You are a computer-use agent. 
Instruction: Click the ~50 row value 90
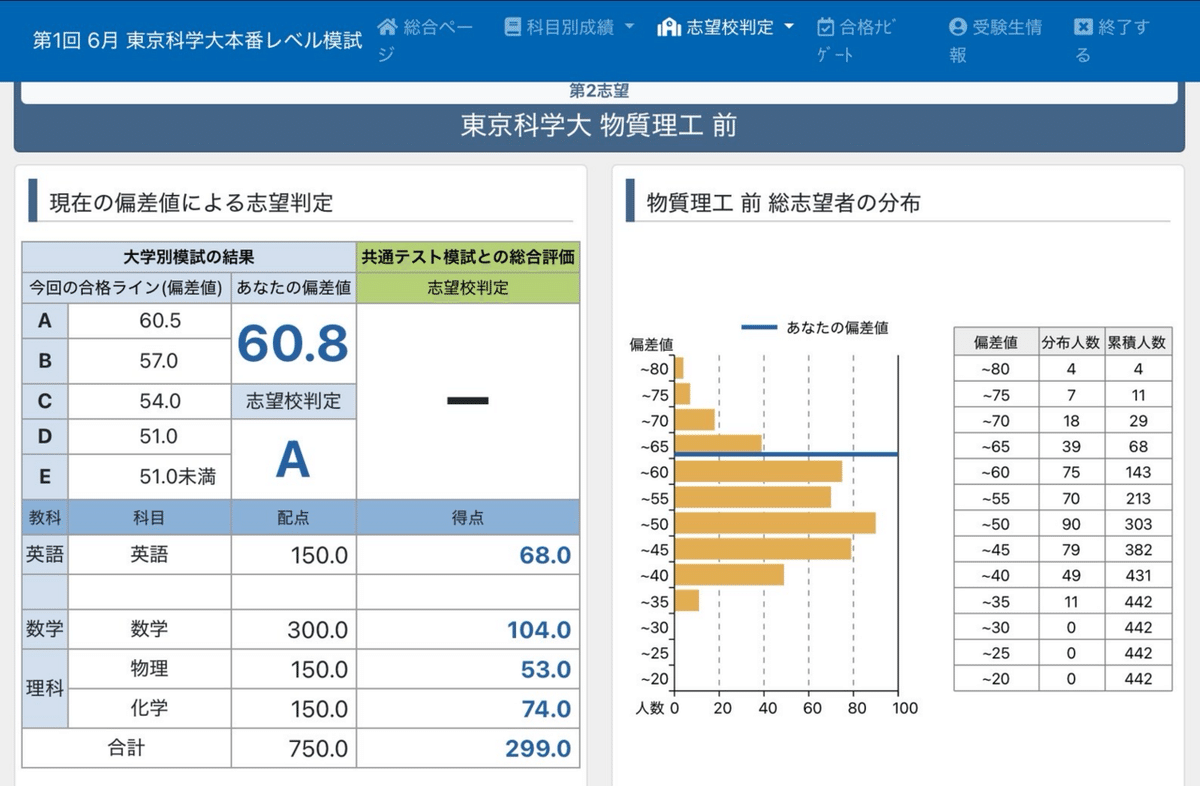tap(1071, 524)
